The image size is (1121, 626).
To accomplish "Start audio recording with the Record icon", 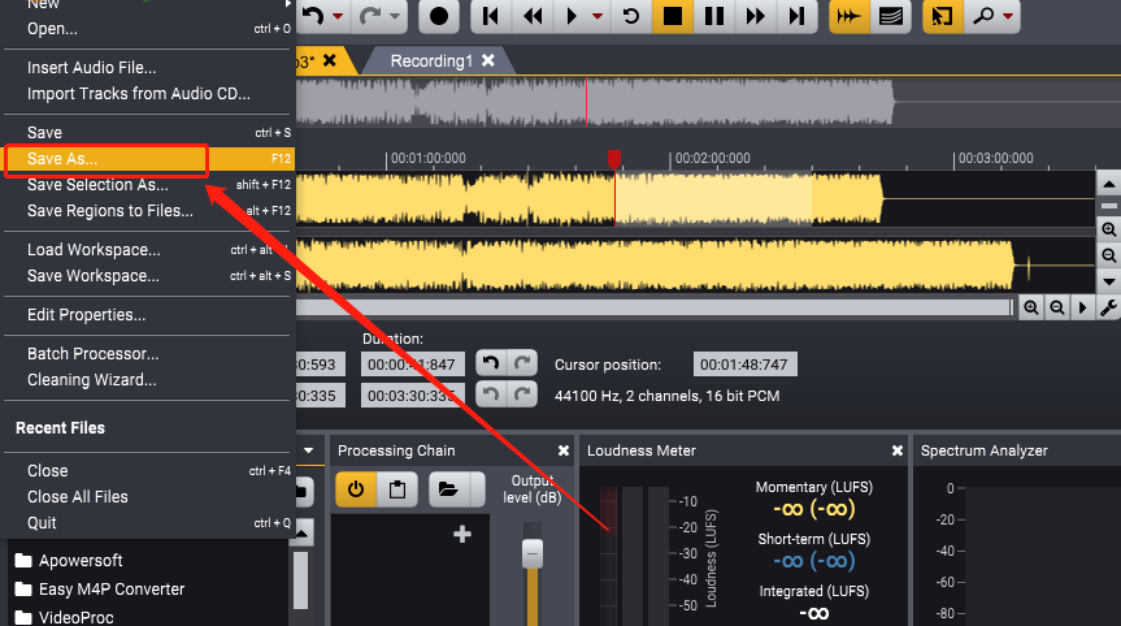I will (440, 16).
